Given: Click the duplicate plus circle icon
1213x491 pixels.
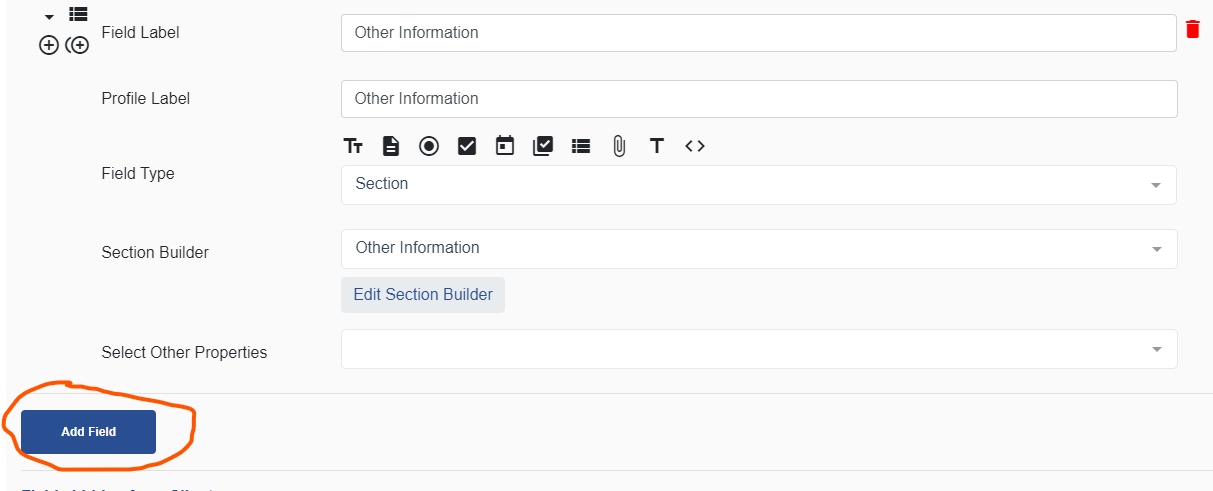Looking at the screenshot, I should coord(77,45).
